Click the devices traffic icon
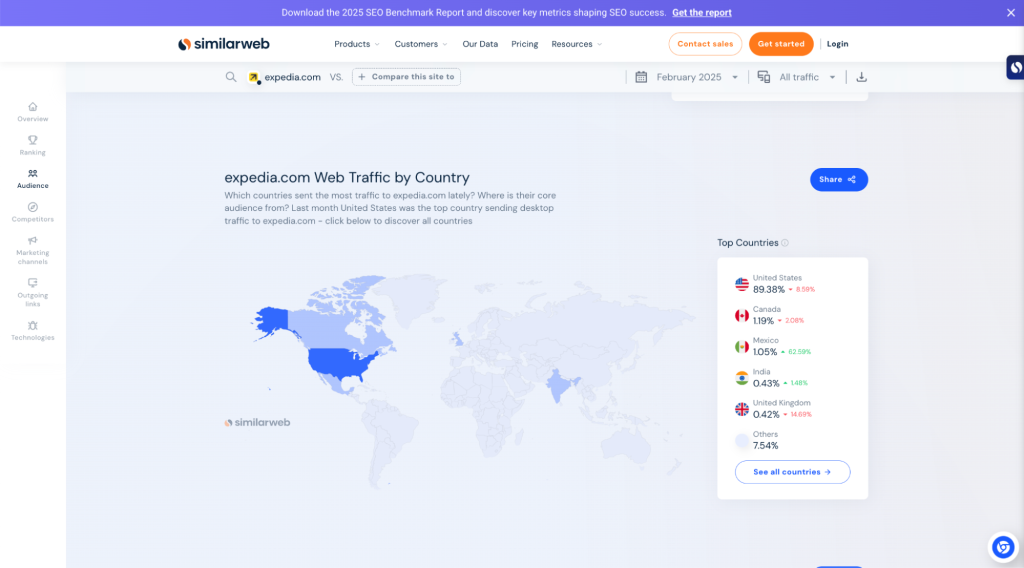The image size is (1024, 568). point(763,77)
